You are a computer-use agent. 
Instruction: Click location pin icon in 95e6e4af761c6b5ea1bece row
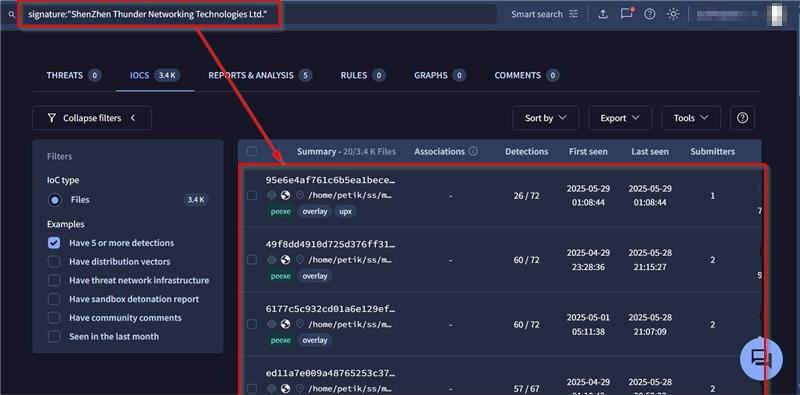299,195
